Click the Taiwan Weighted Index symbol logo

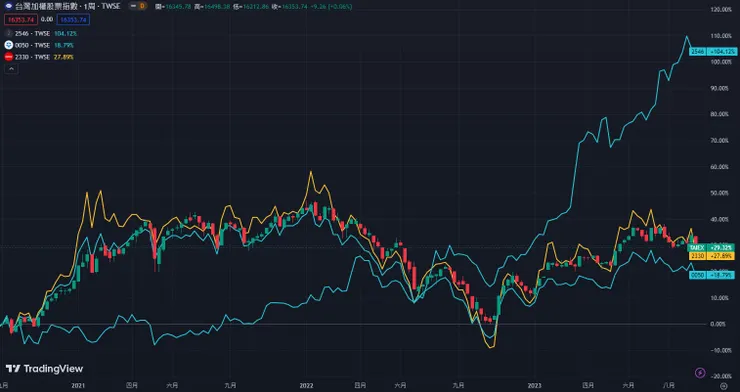(x=8, y=7)
